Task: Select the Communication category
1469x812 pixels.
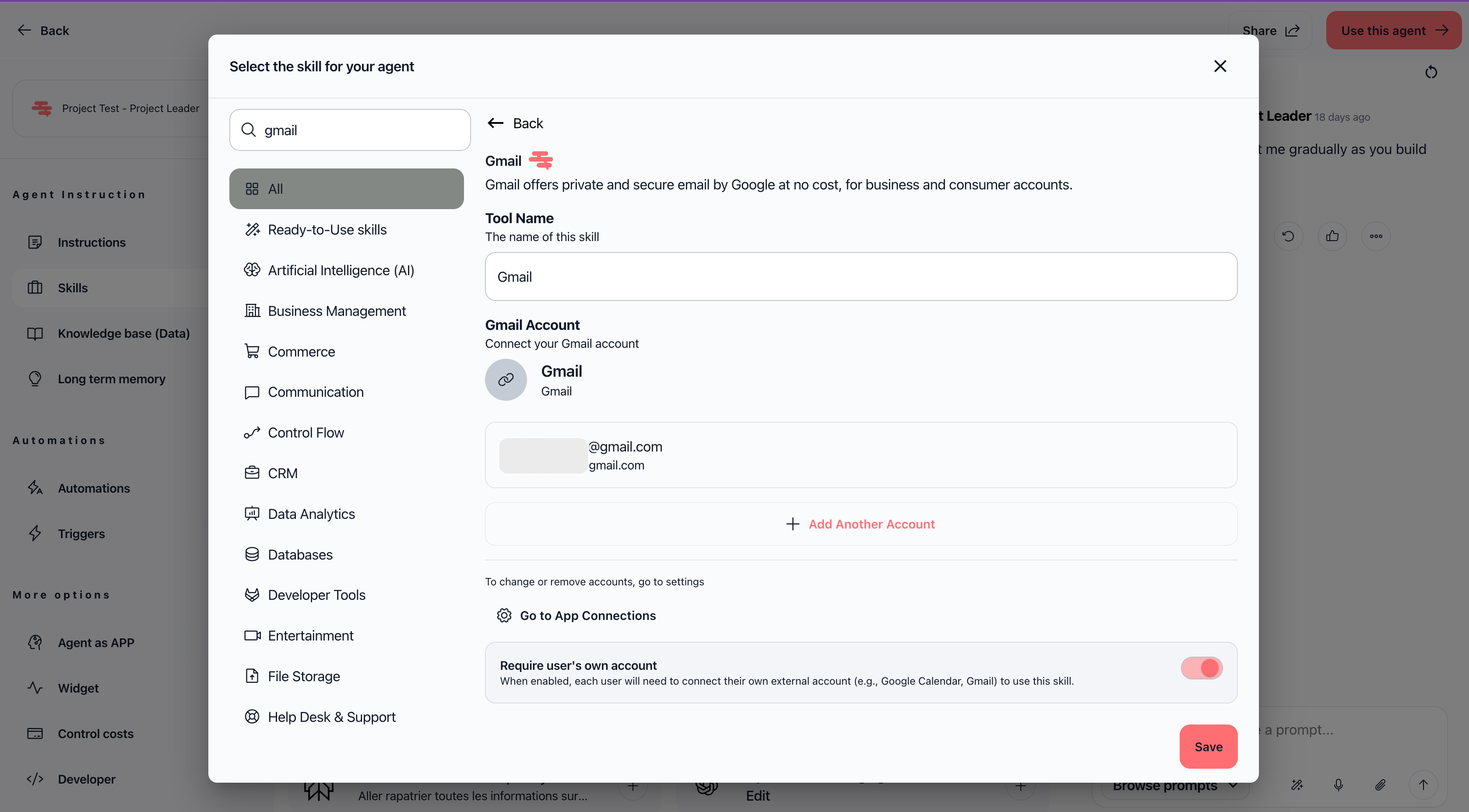Action: point(346,392)
